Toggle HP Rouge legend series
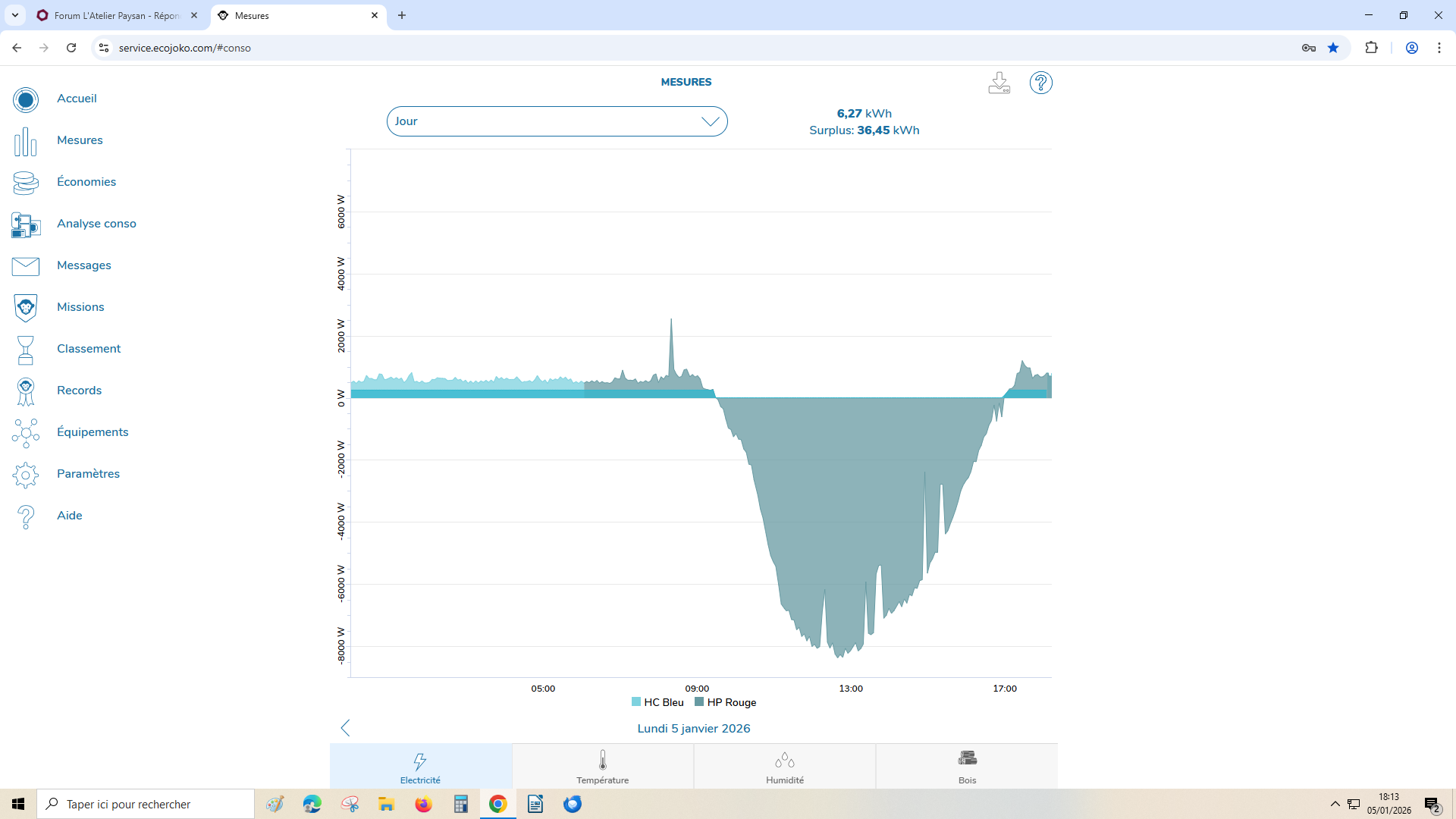The image size is (1456, 819). [725, 703]
